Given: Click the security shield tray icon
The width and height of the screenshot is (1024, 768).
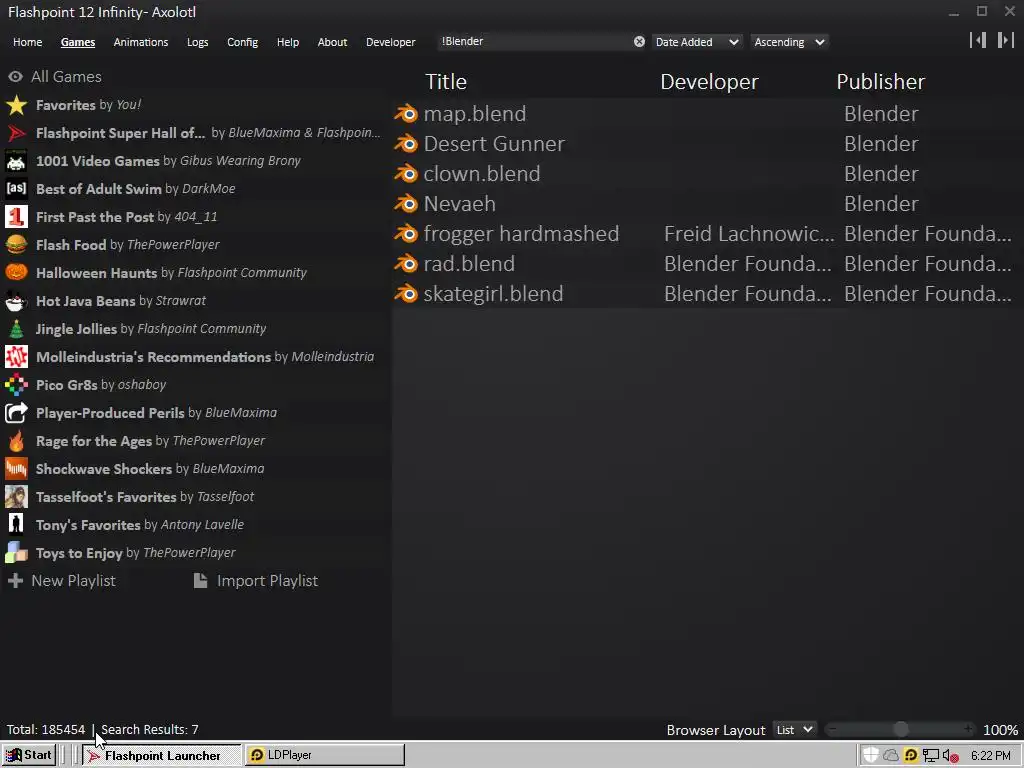Looking at the screenshot, I should (x=871, y=755).
